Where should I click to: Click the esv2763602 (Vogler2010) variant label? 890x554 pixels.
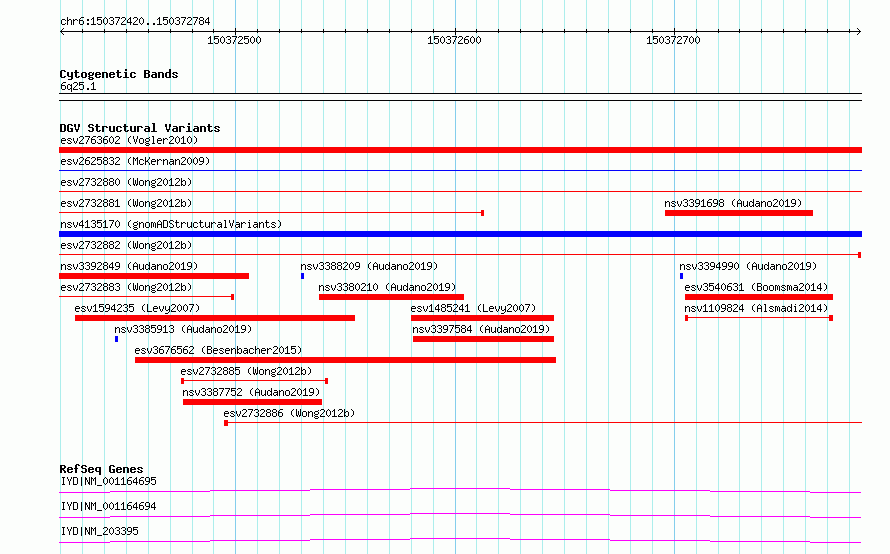(129, 140)
